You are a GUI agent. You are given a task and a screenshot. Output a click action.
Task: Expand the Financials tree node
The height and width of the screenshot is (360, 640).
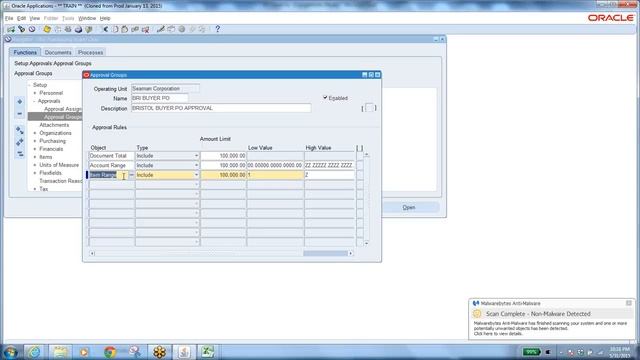[x=35, y=149]
